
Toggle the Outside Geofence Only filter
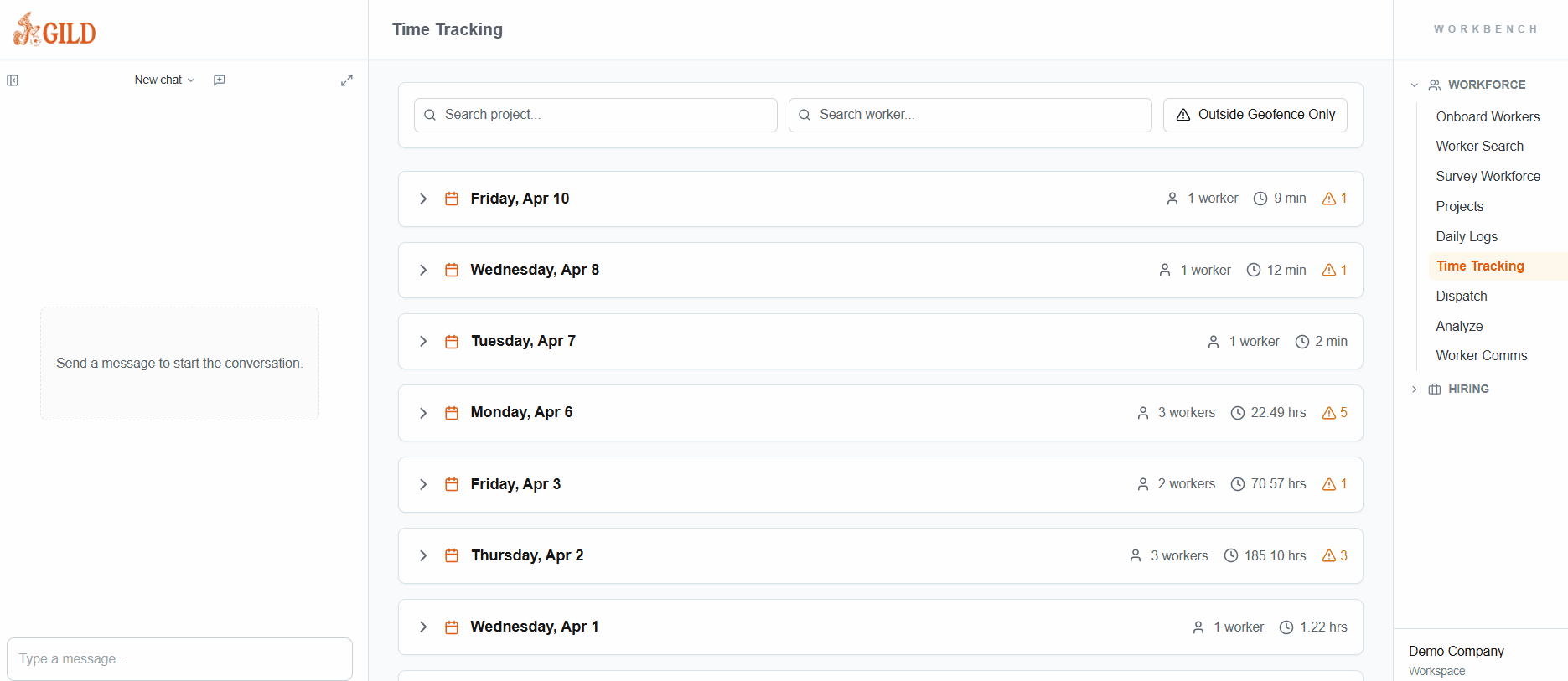(1255, 115)
